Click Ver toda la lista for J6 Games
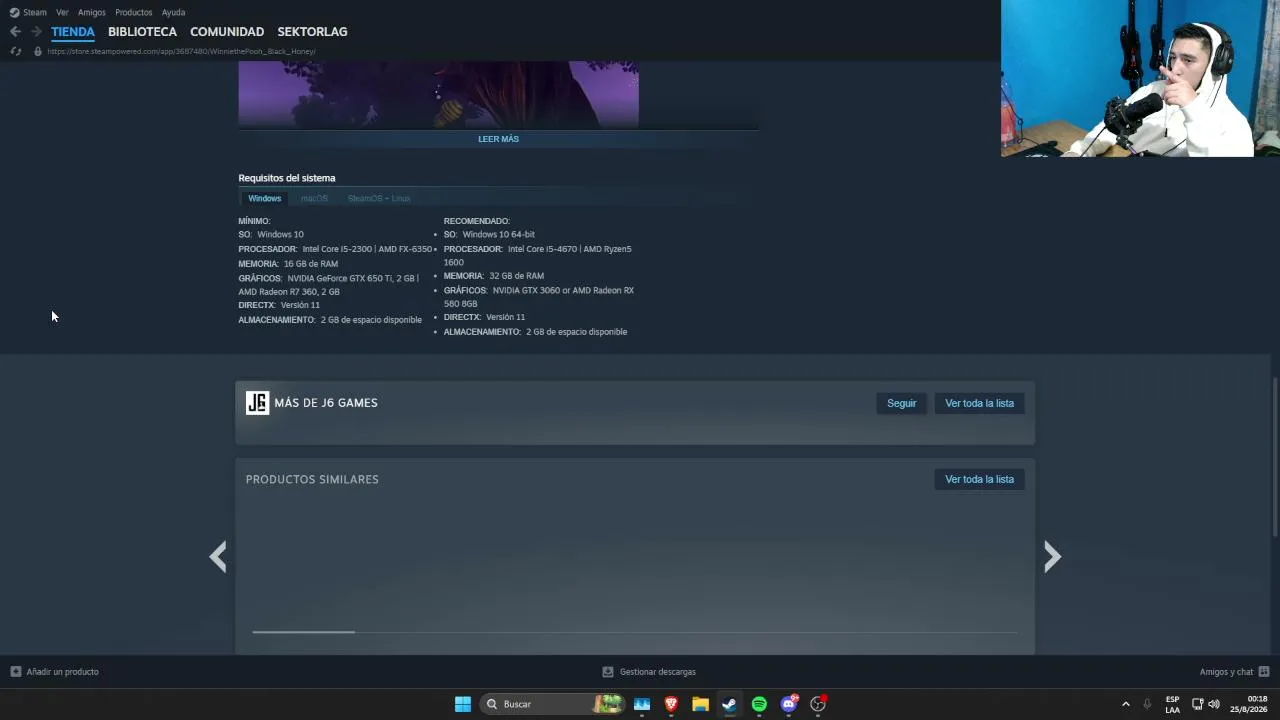 979,403
